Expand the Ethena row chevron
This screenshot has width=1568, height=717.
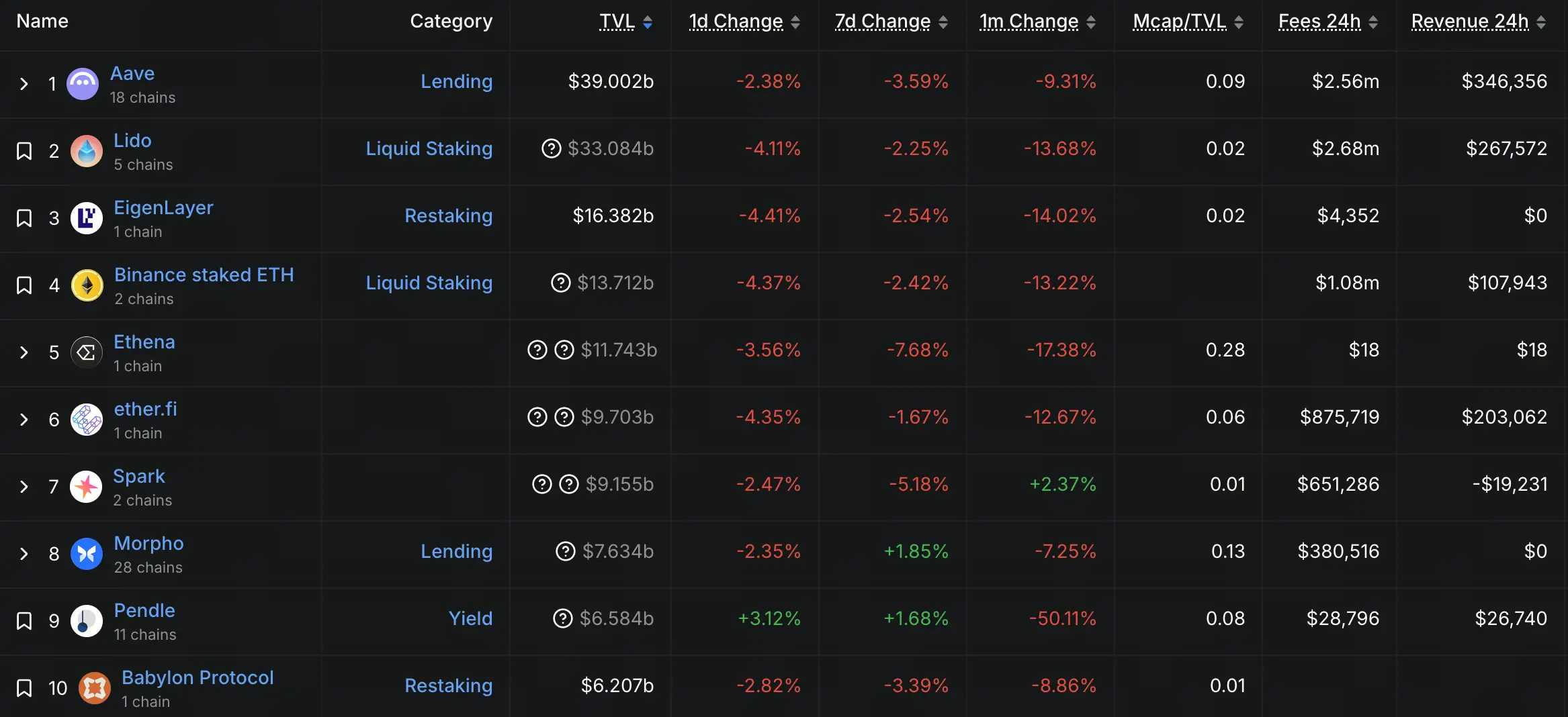click(24, 352)
